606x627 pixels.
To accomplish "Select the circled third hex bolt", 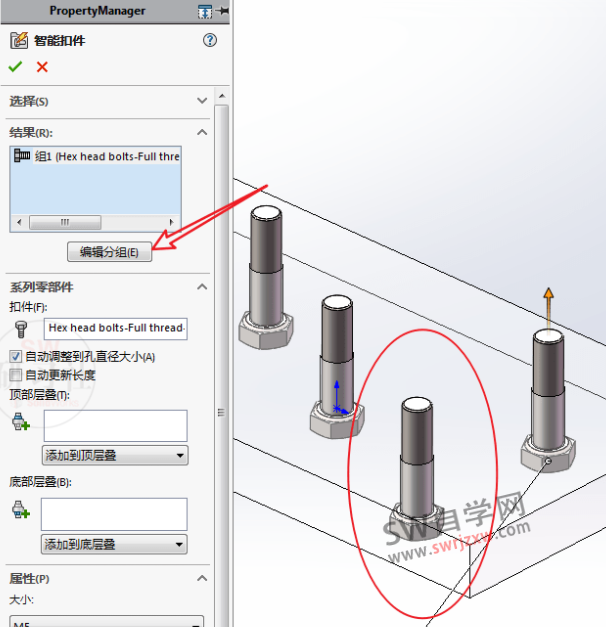I will coord(417,469).
